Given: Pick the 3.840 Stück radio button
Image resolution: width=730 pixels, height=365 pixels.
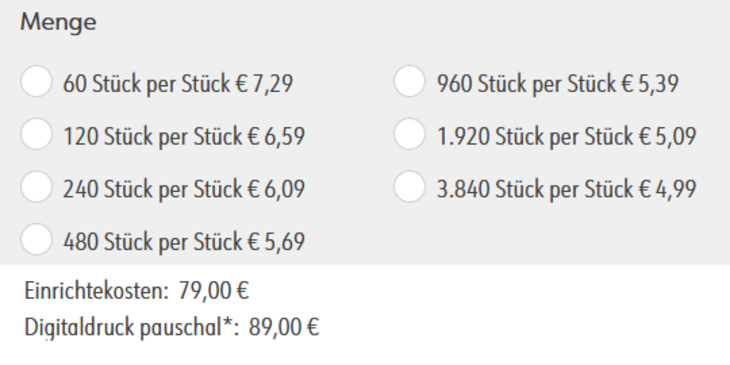Looking at the screenshot, I should click(x=409, y=186).
